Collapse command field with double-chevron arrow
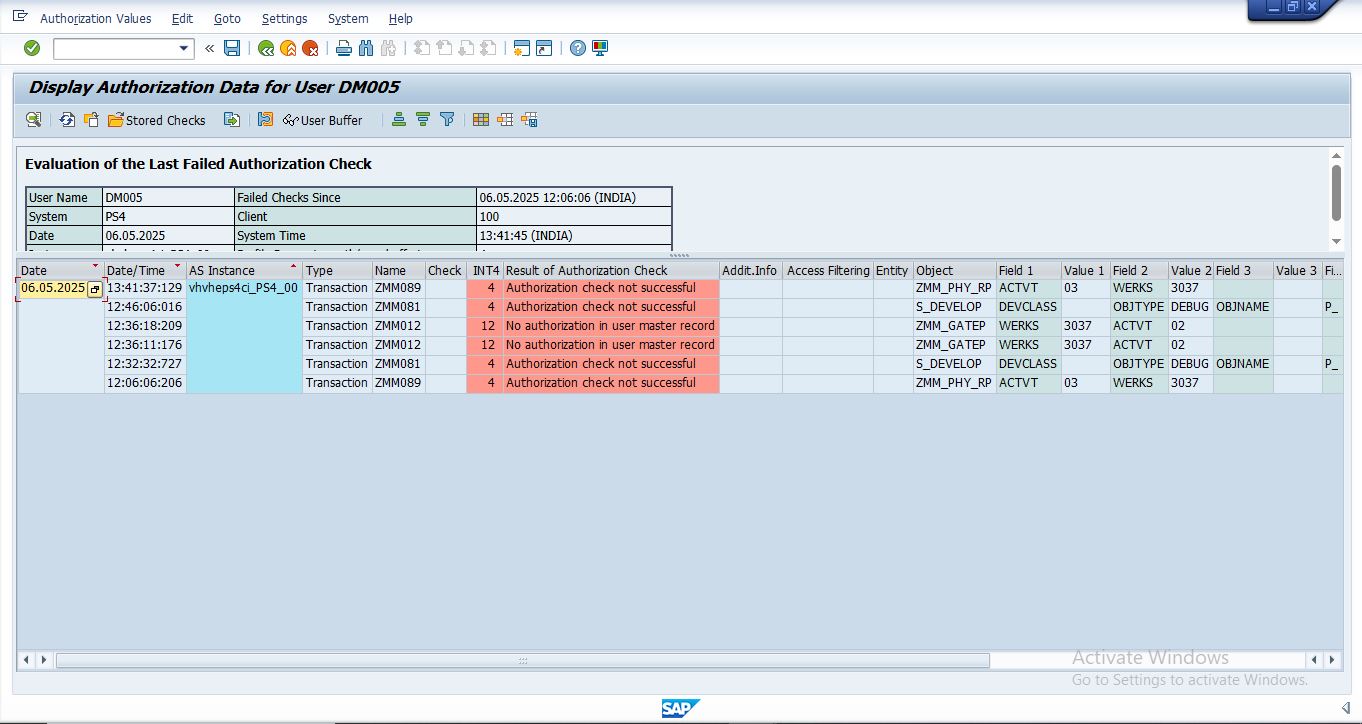The height and width of the screenshot is (724, 1362). pos(209,48)
